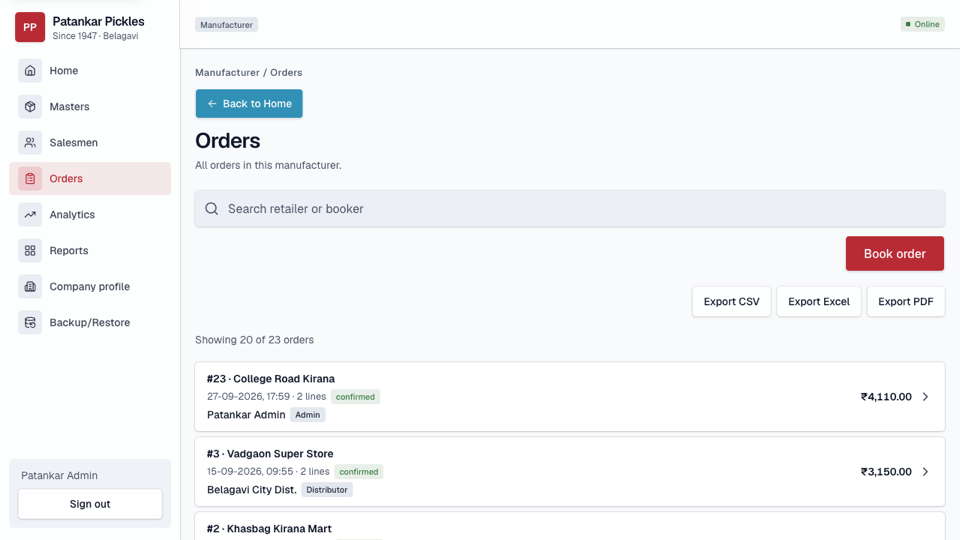
Task: Open Company profile from the sidebar
Action: 90,287
